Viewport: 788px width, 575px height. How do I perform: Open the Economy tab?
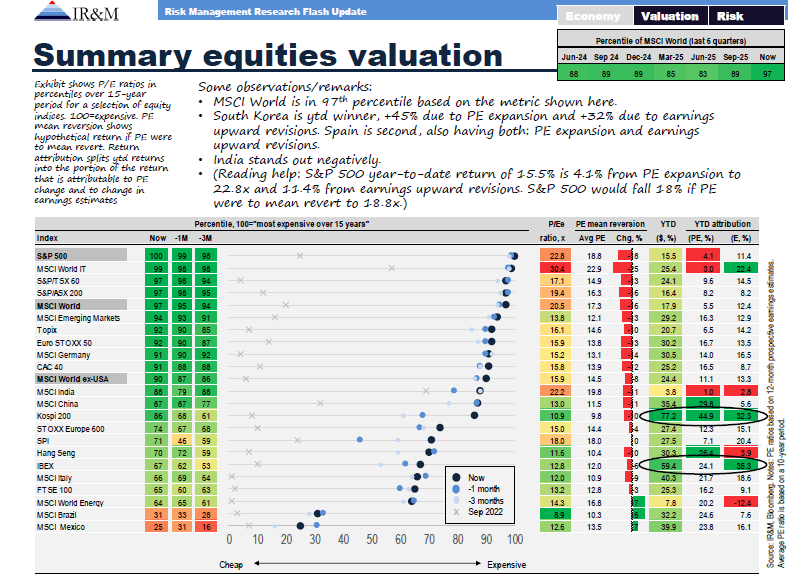tap(595, 16)
